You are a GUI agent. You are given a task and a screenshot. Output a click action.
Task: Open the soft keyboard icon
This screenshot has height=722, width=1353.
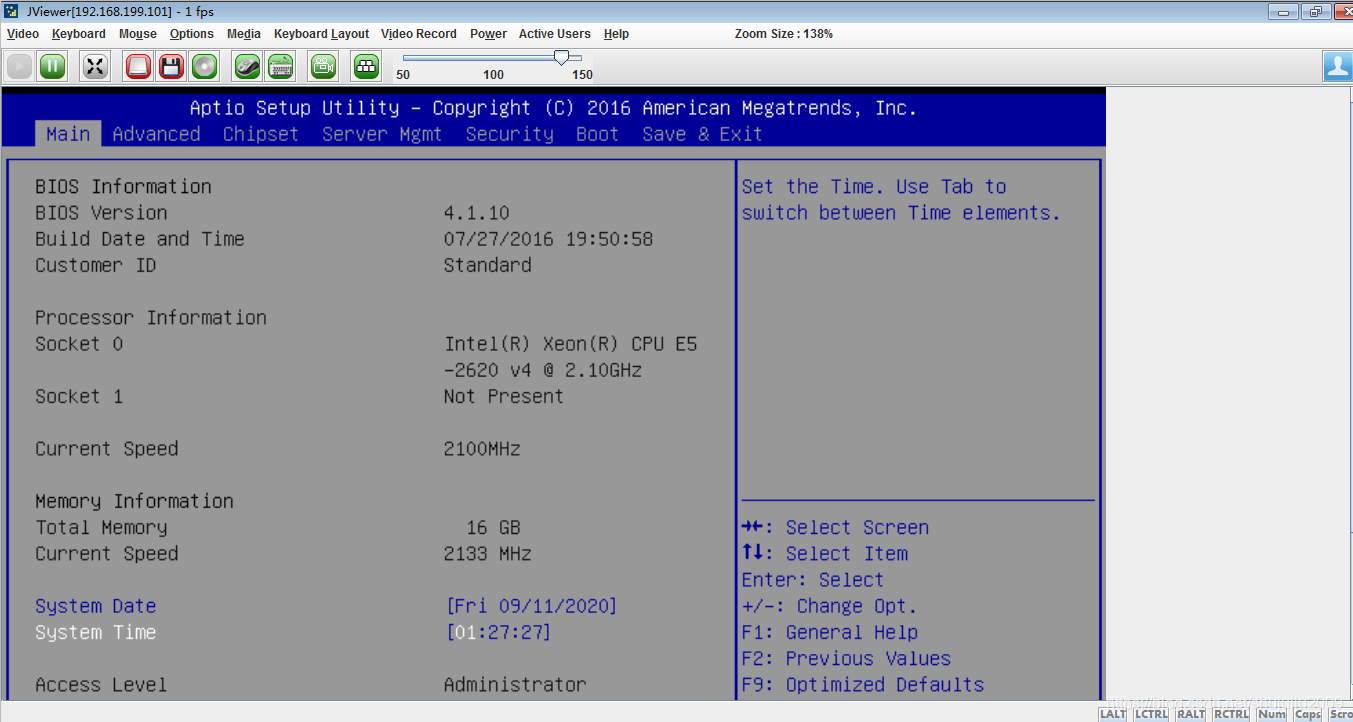coord(280,67)
